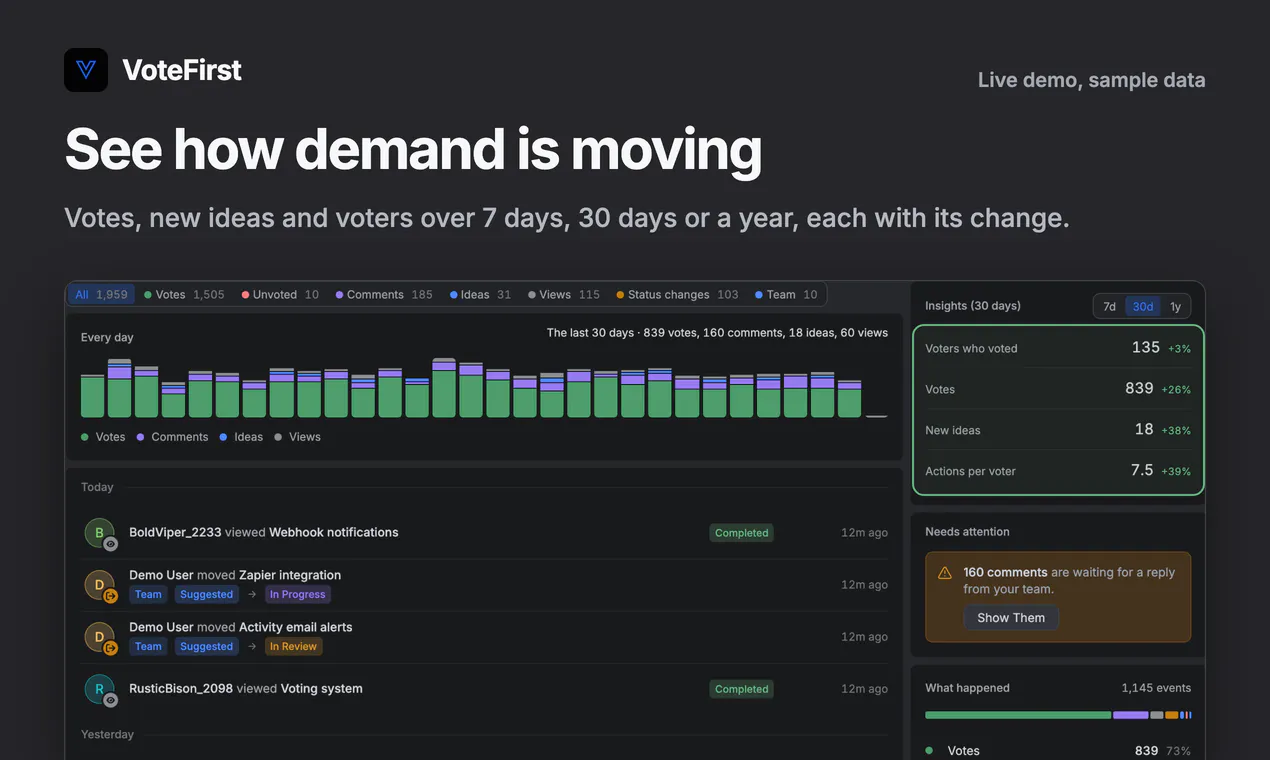Viewport: 1270px width, 760px height.
Task: Click BoldViper_2233 green avatar icon
Action: coord(99,533)
